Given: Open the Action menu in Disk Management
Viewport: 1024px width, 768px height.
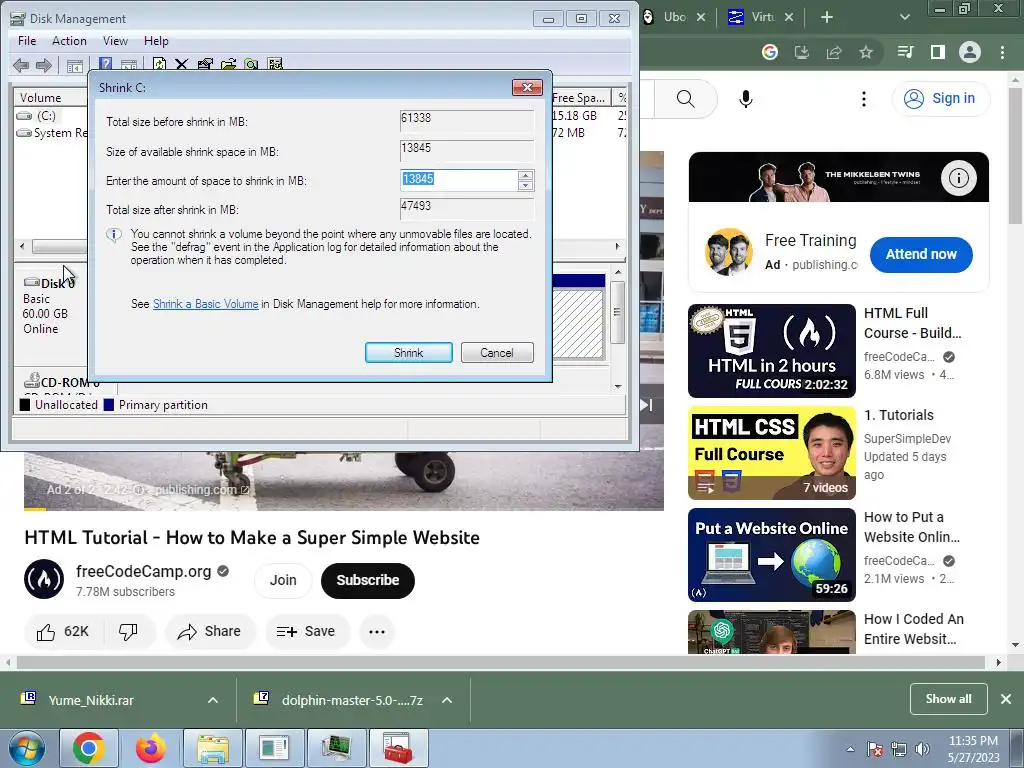Looking at the screenshot, I should click(69, 40).
